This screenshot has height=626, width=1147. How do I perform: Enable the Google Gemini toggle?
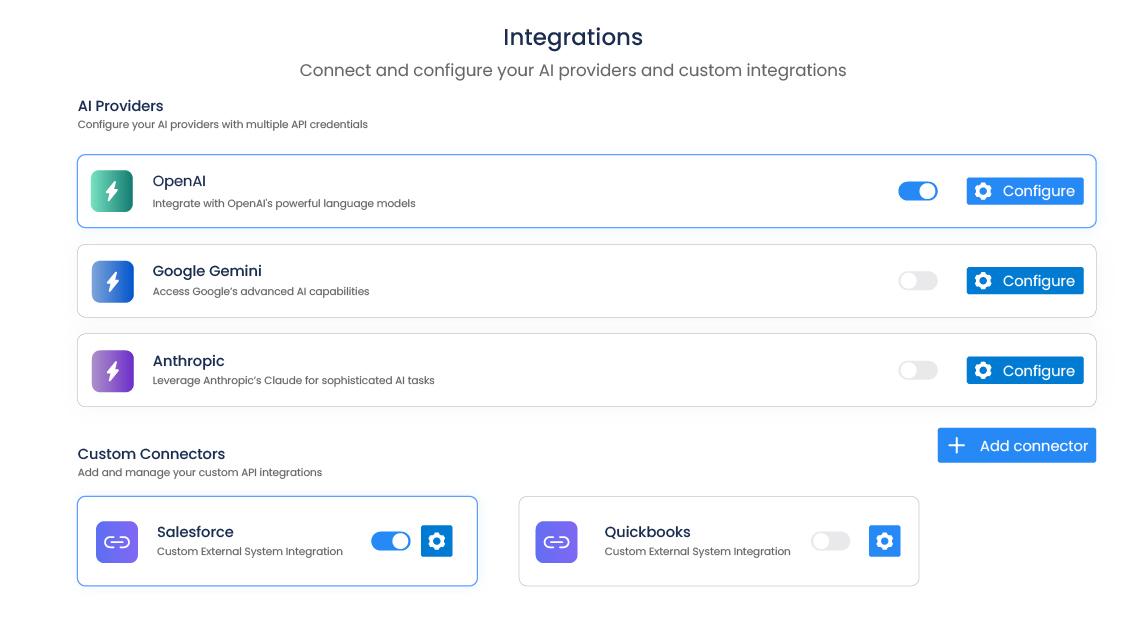pos(918,281)
